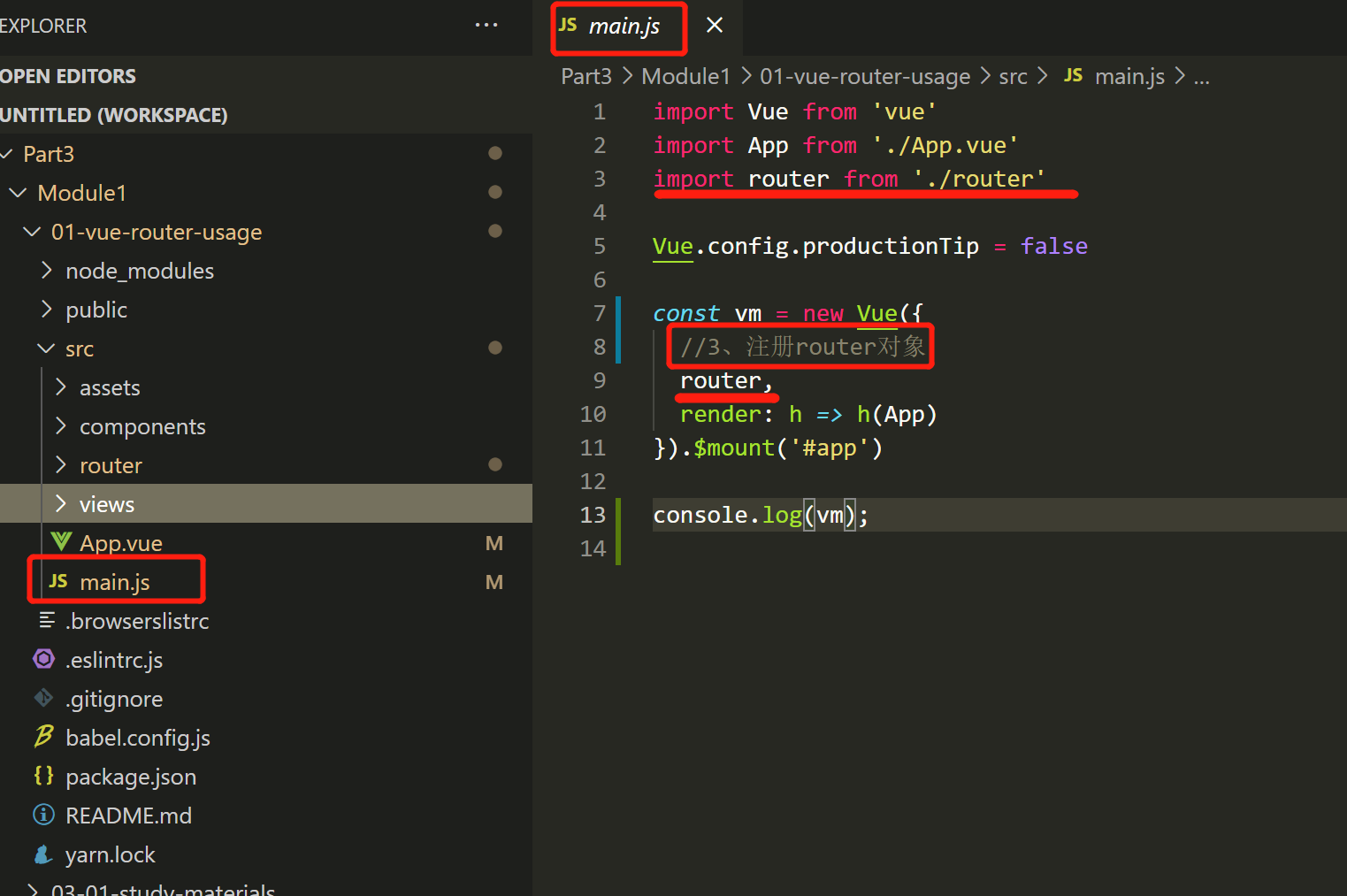1347x896 pixels.
Task: Click the '#app' string on line 11
Action: [x=829, y=448]
